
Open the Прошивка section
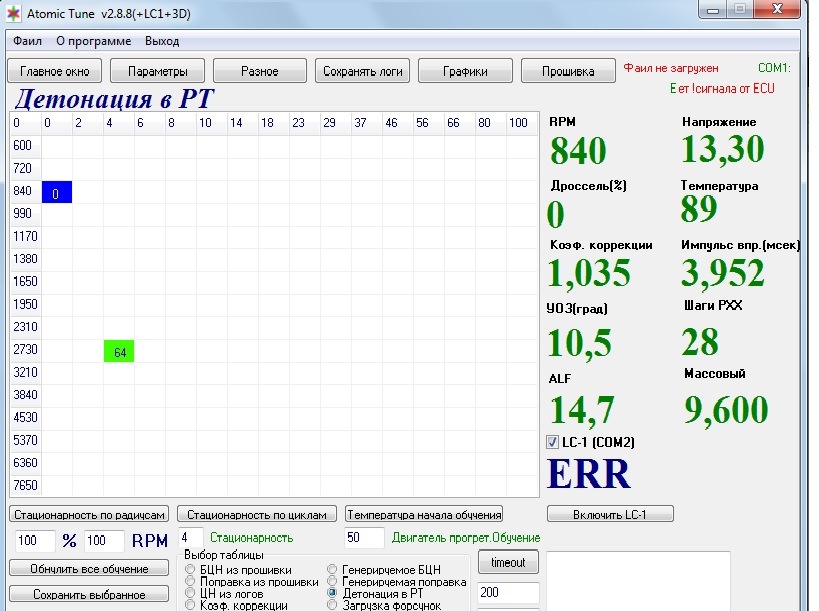(x=568, y=71)
